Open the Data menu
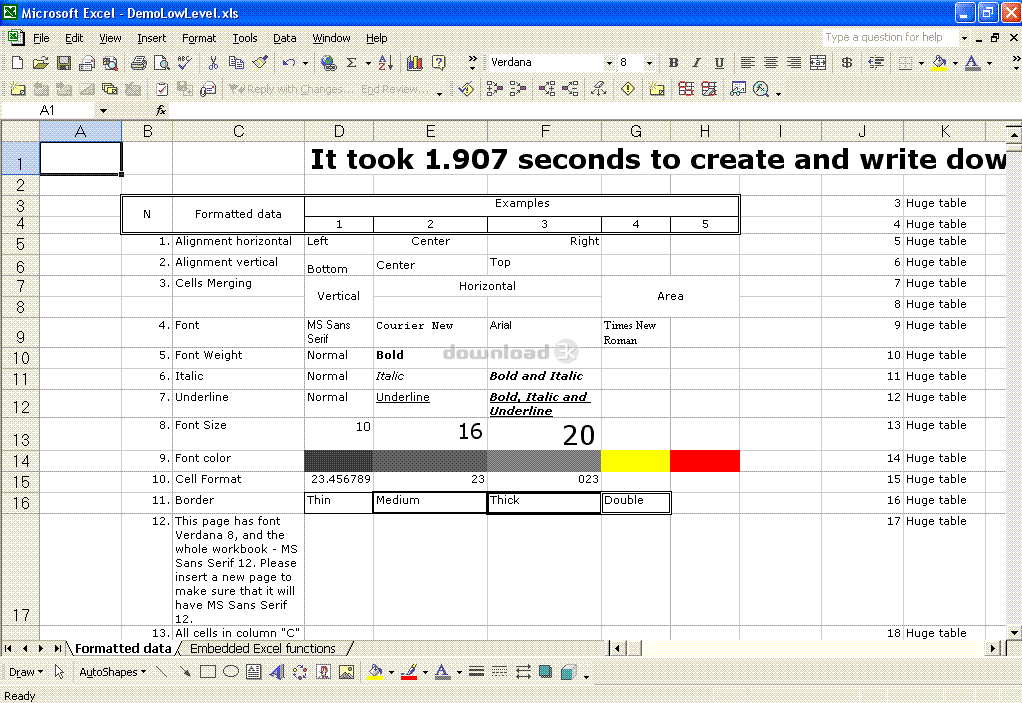The image size is (1022, 703). pyautogui.click(x=284, y=38)
